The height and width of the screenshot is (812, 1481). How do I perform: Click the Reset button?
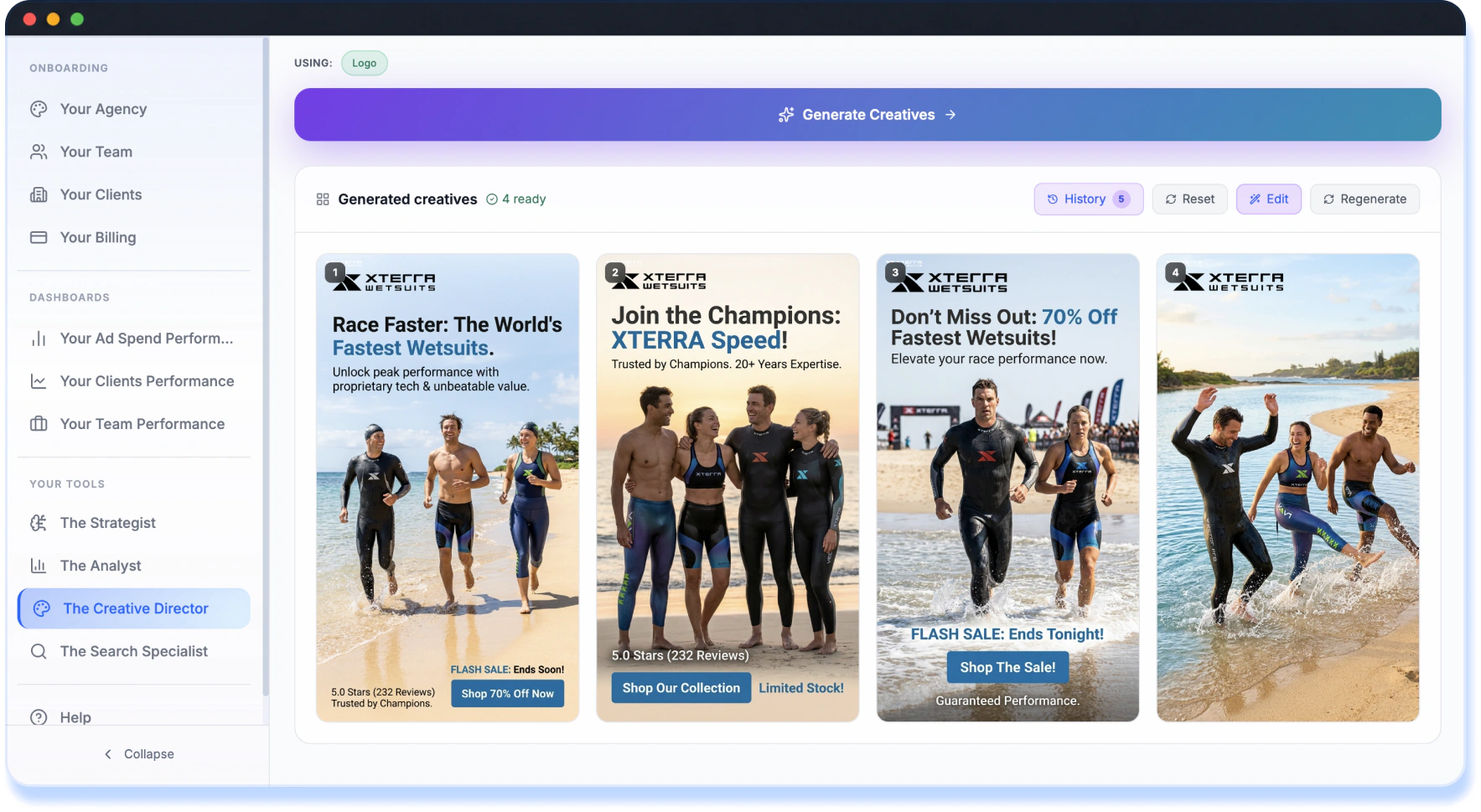point(1189,199)
